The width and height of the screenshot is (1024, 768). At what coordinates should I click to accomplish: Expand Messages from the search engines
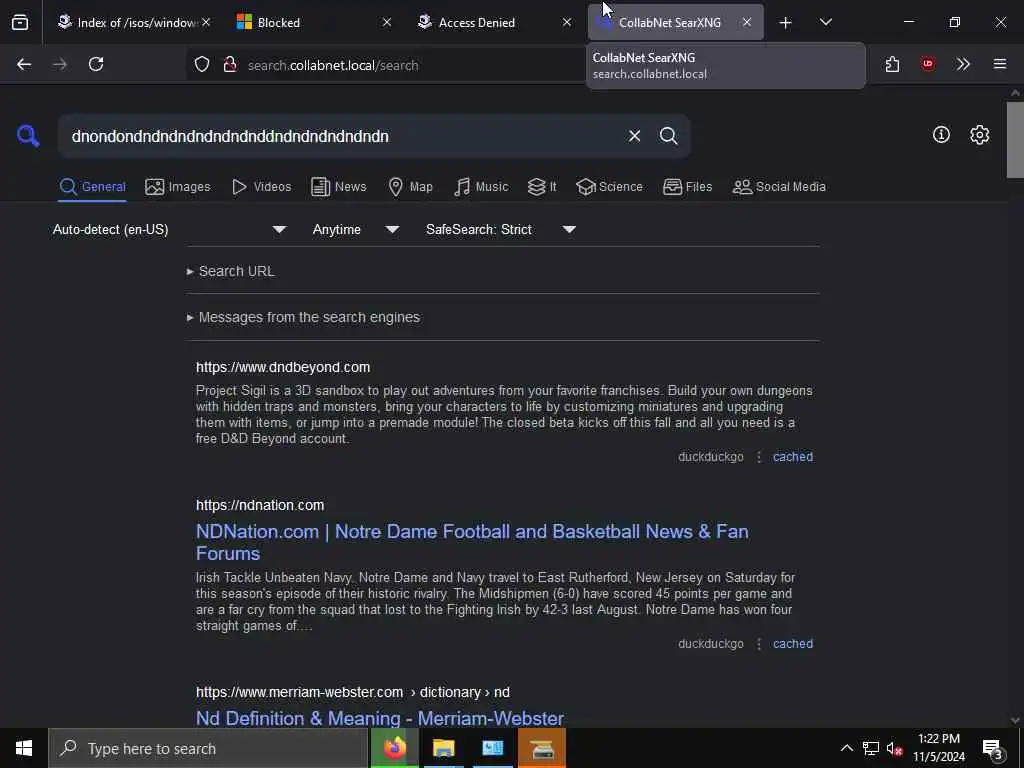pyautogui.click(x=303, y=317)
